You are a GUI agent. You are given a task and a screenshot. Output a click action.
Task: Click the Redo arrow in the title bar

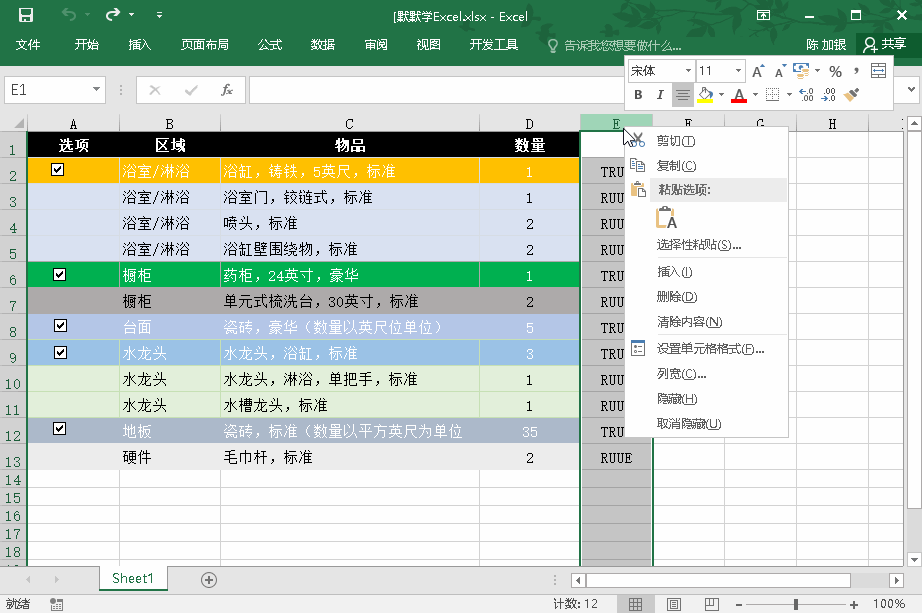(113, 15)
